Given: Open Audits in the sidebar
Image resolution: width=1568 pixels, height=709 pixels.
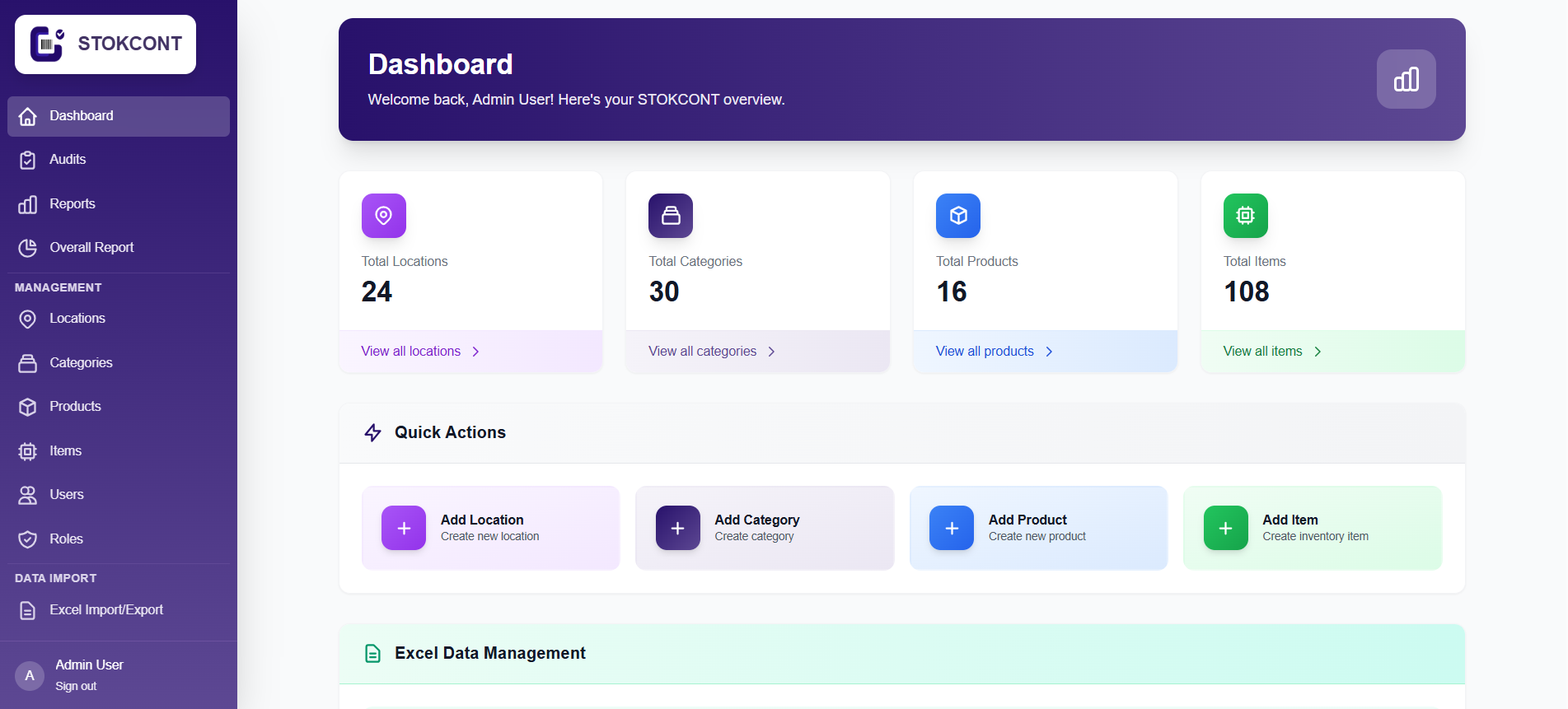Looking at the screenshot, I should click(68, 160).
